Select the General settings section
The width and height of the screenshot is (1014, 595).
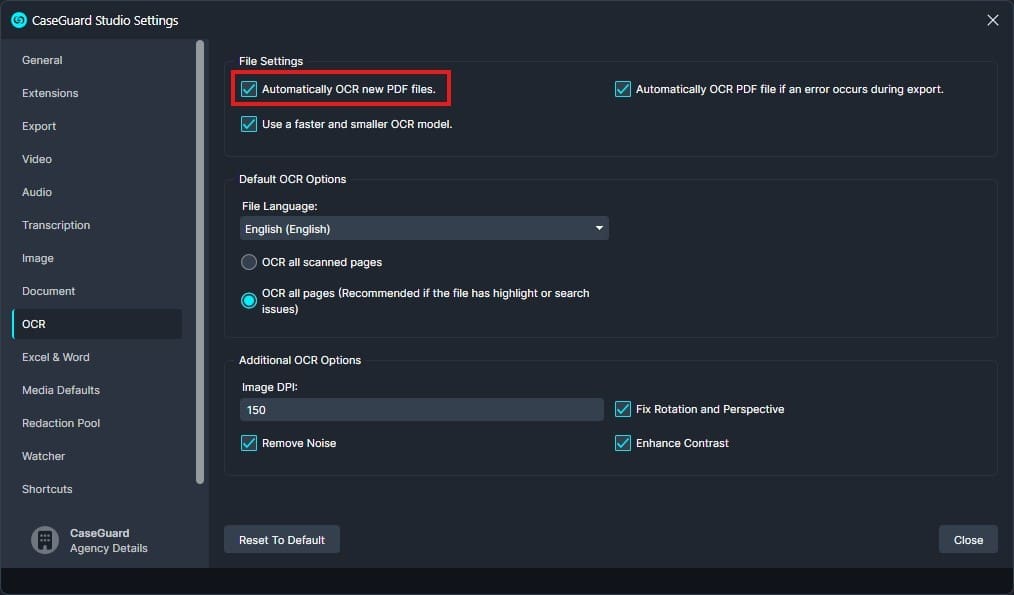[42, 60]
